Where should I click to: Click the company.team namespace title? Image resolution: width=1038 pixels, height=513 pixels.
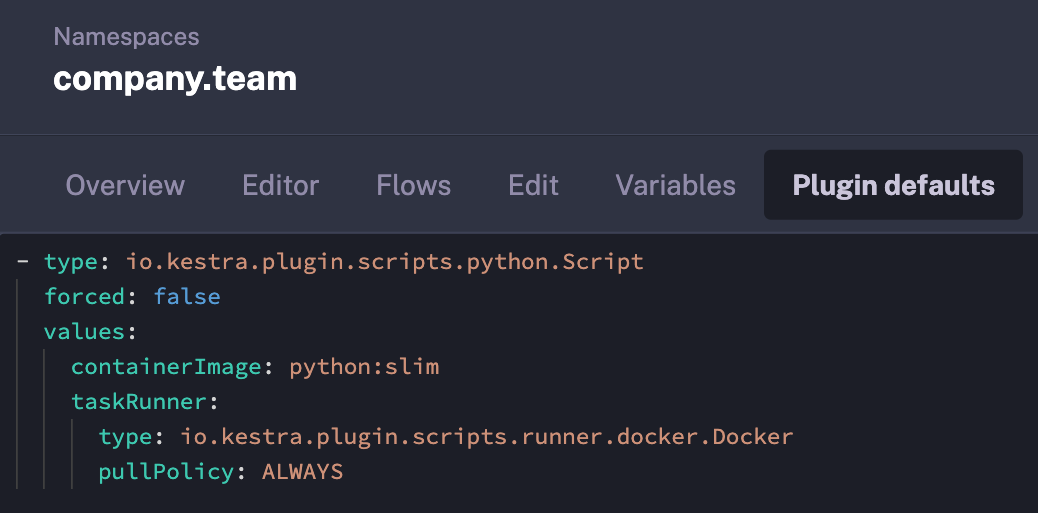point(175,78)
